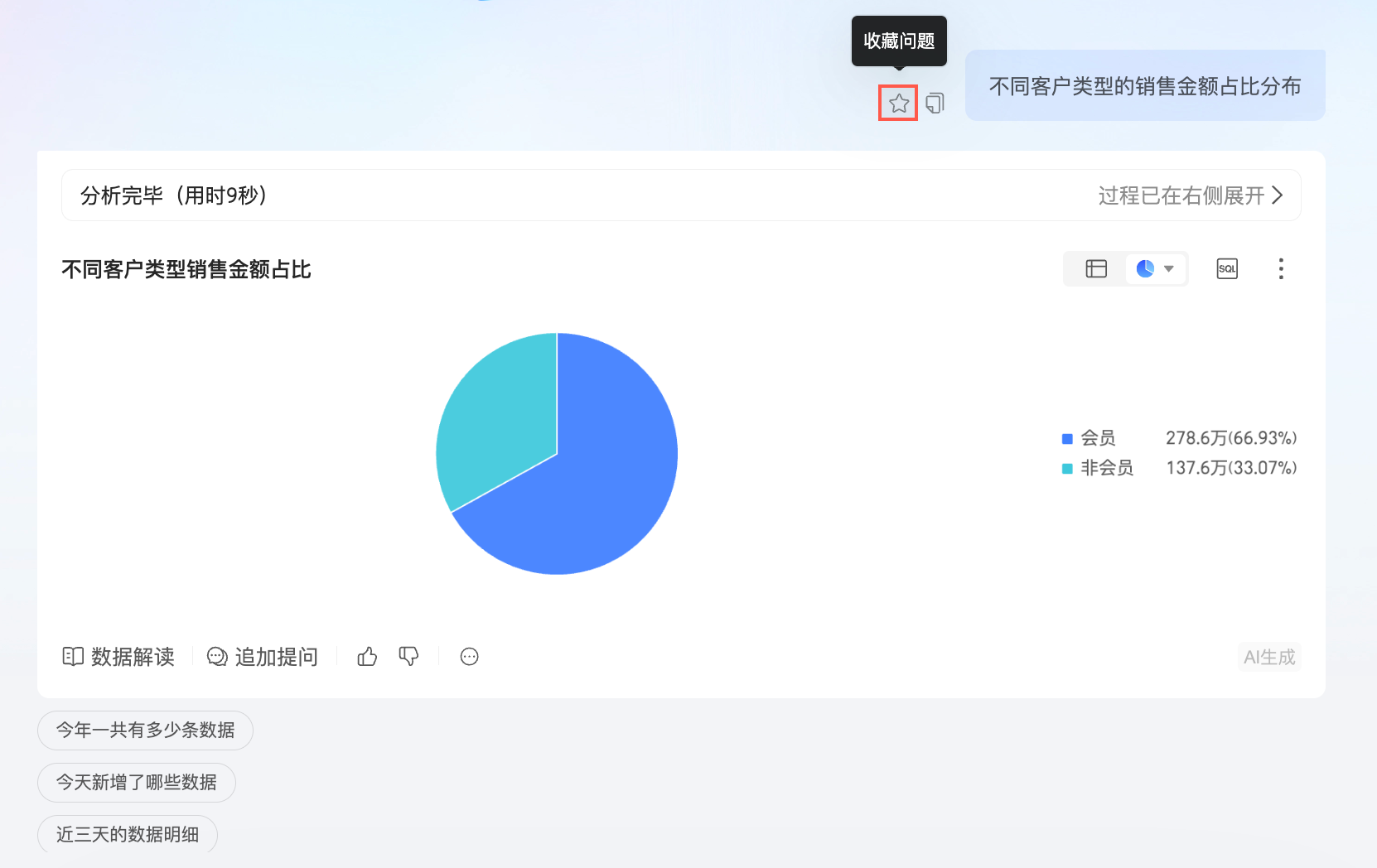Select suggestion 今年一共有多少条数据
The image size is (1377, 868).
tap(145, 731)
